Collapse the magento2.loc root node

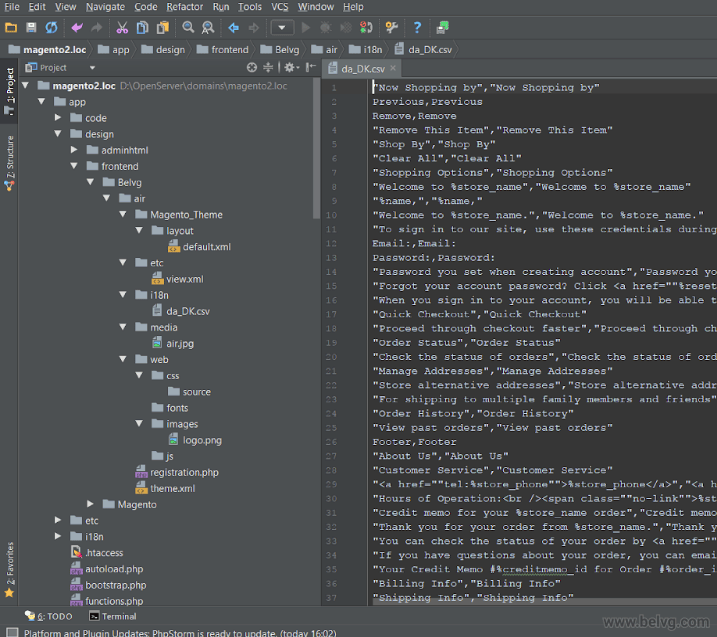26,86
